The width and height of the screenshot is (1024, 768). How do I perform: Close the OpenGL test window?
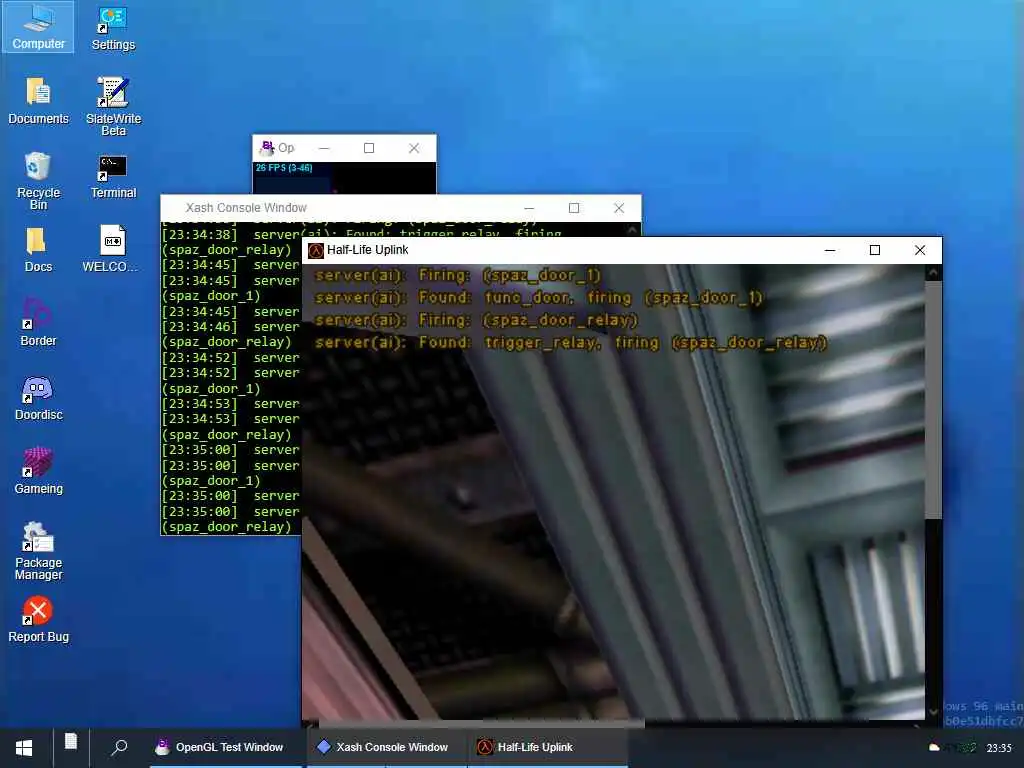click(414, 148)
